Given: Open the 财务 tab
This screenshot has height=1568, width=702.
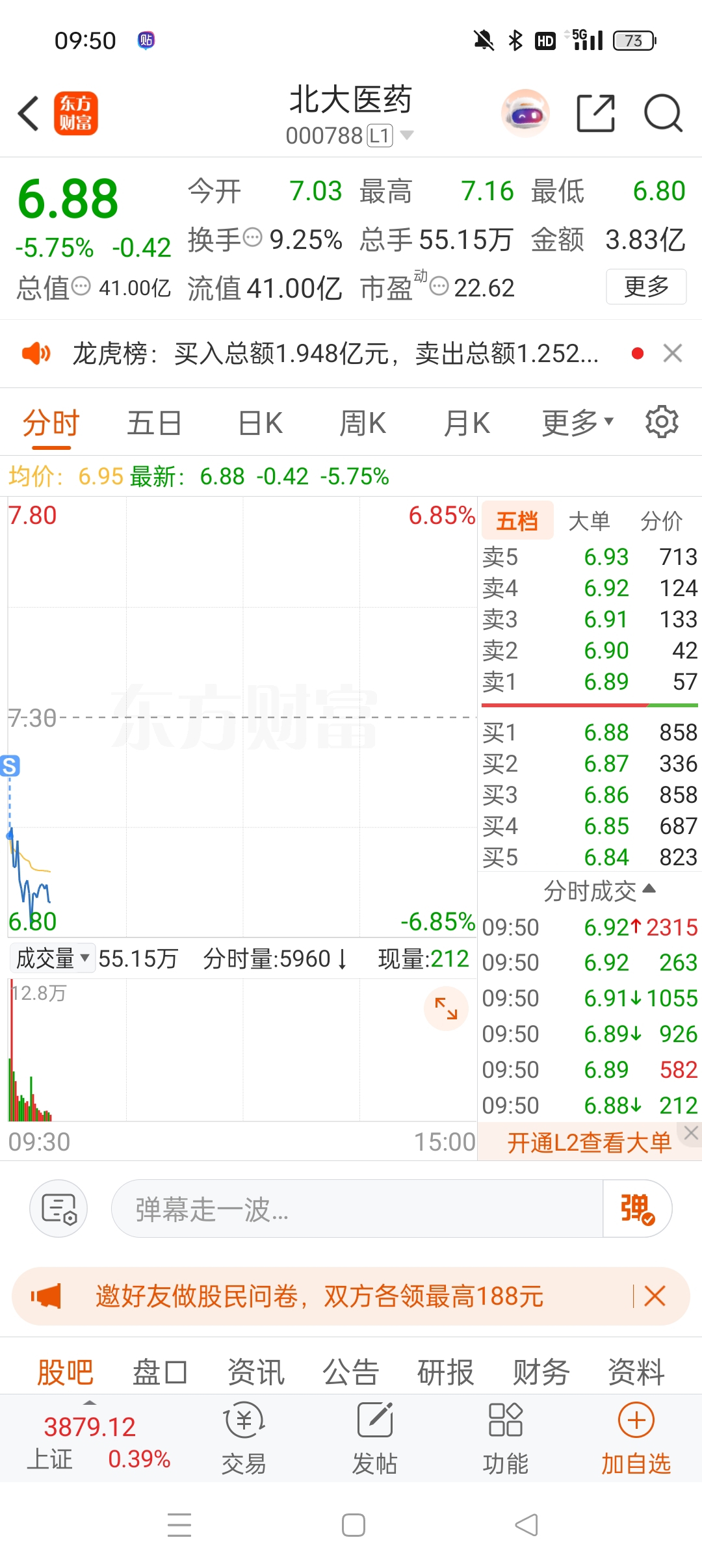Looking at the screenshot, I should 541,1372.
